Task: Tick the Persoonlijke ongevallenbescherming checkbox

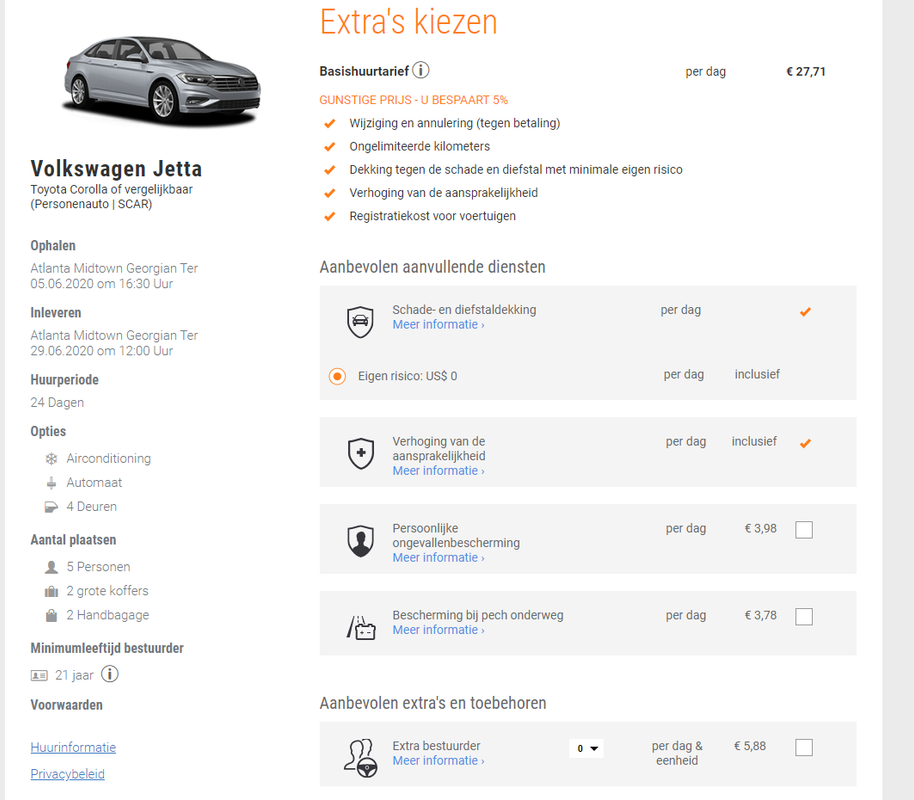Action: click(x=804, y=529)
